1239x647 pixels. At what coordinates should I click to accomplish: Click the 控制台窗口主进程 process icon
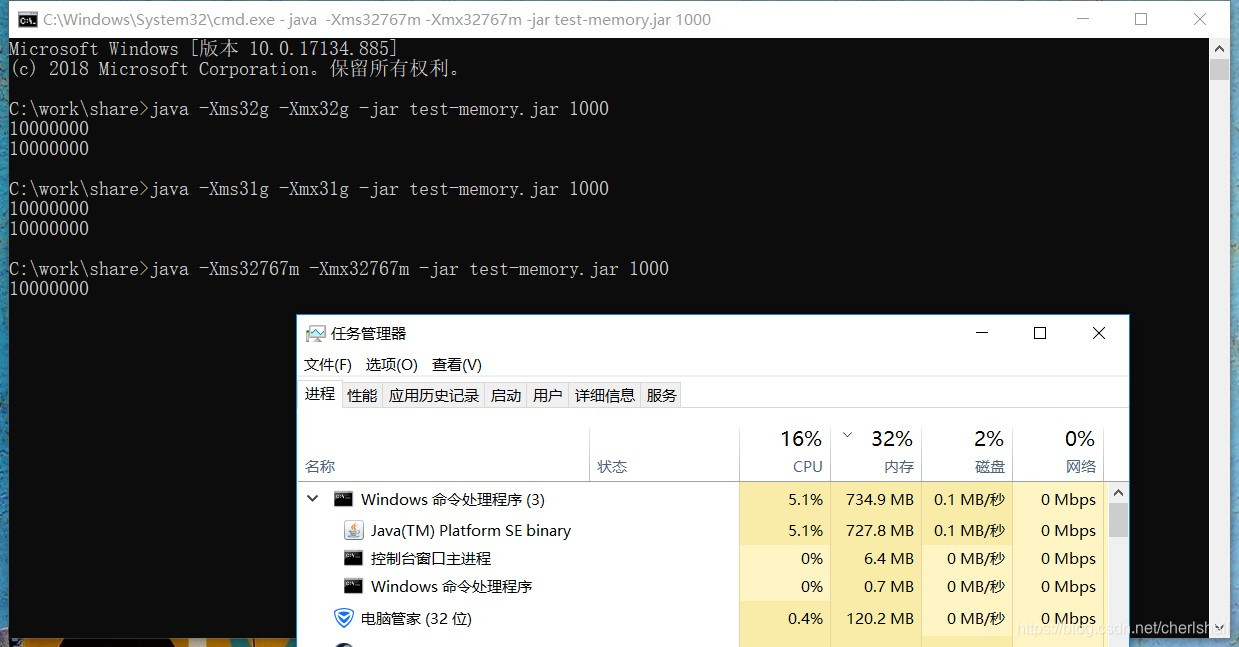tap(354, 558)
